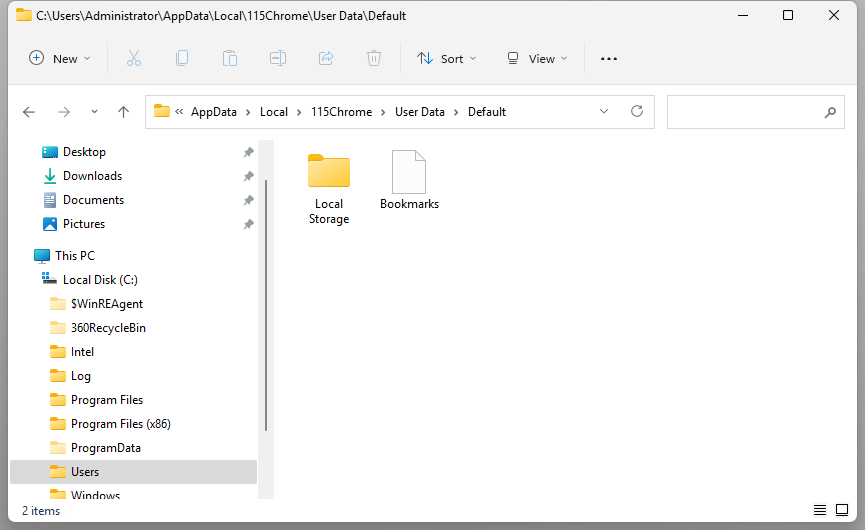Expand chevron after User Data breadcrumb
The width and height of the screenshot is (865, 530).
tap(456, 113)
